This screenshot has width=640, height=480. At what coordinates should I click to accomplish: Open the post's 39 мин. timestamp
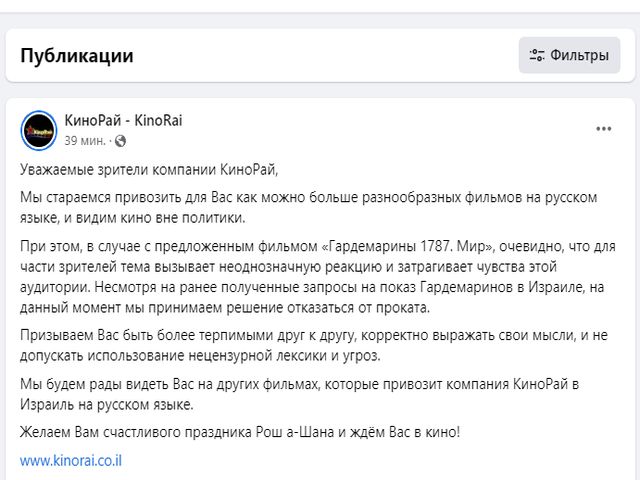[85, 141]
